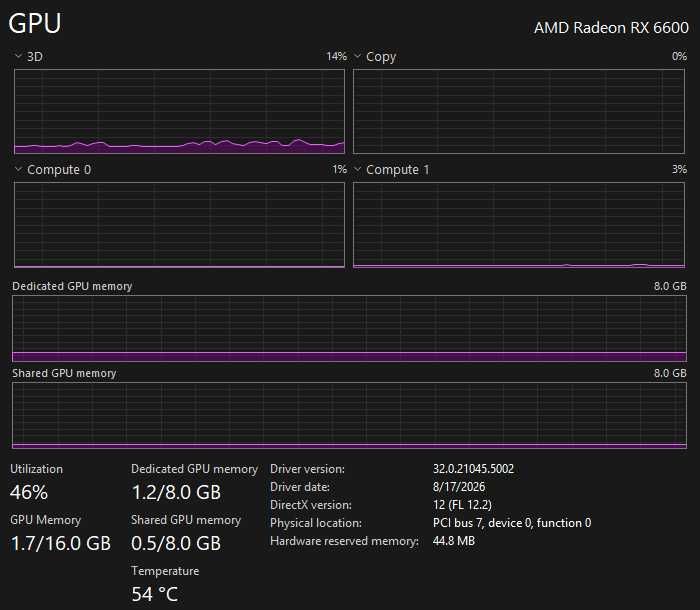Click the Hardware reserved memory label
The height and width of the screenshot is (610, 700).
345,541
